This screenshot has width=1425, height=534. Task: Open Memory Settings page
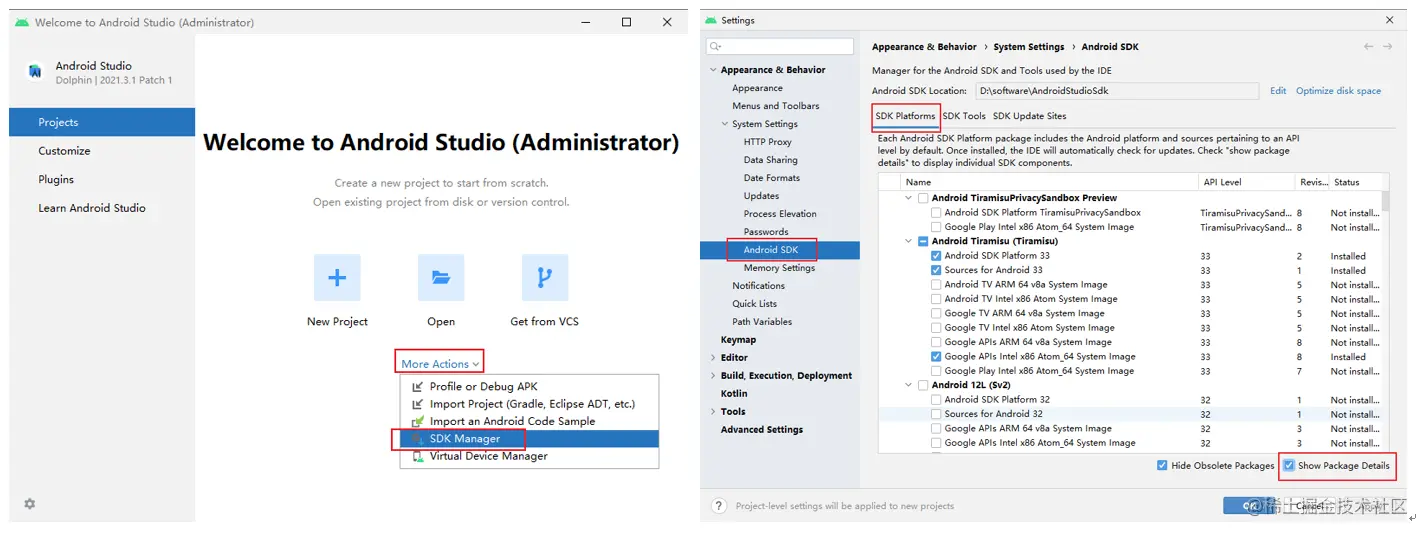click(780, 268)
